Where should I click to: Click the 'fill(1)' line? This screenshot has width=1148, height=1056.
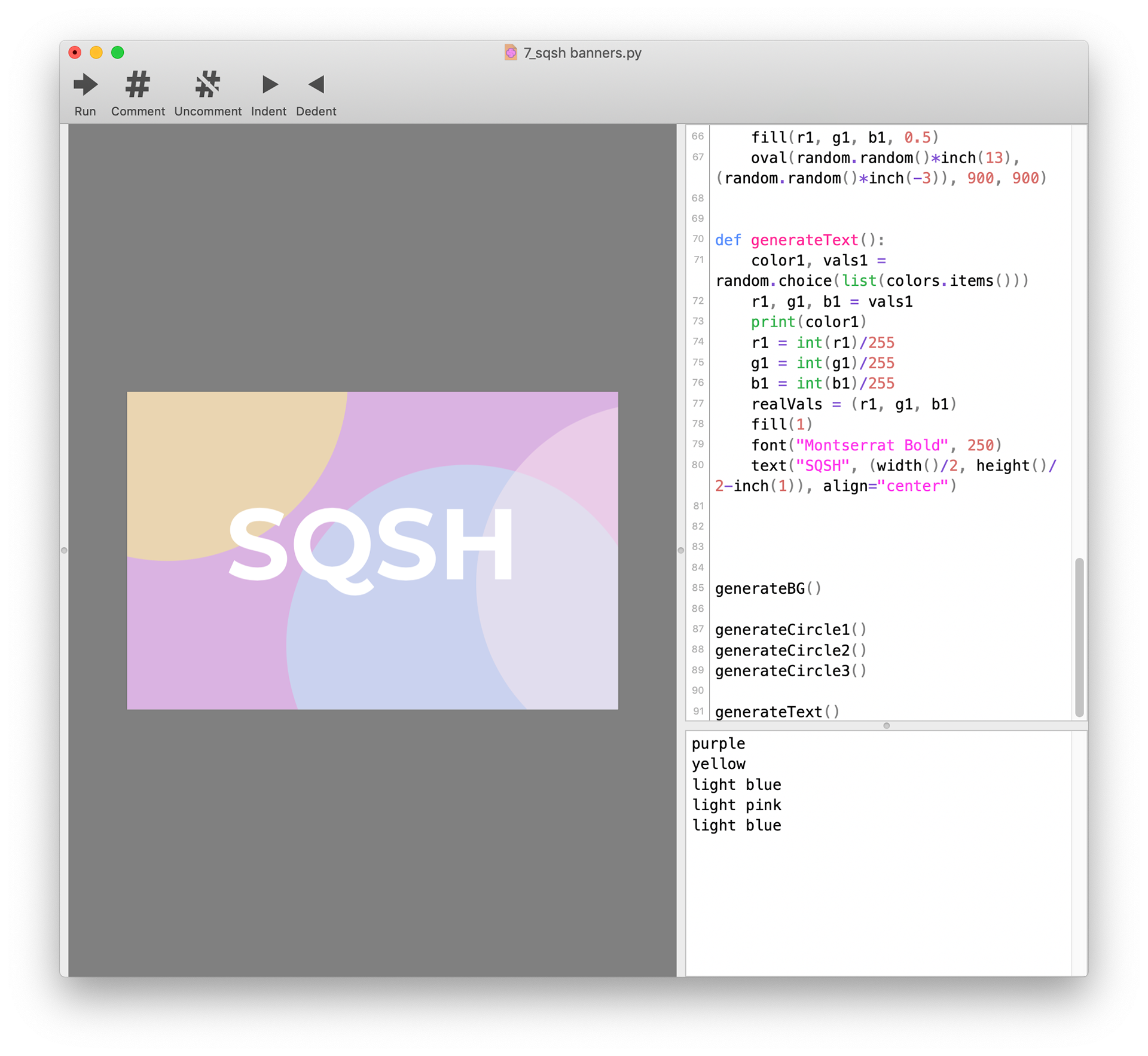[781, 425]
